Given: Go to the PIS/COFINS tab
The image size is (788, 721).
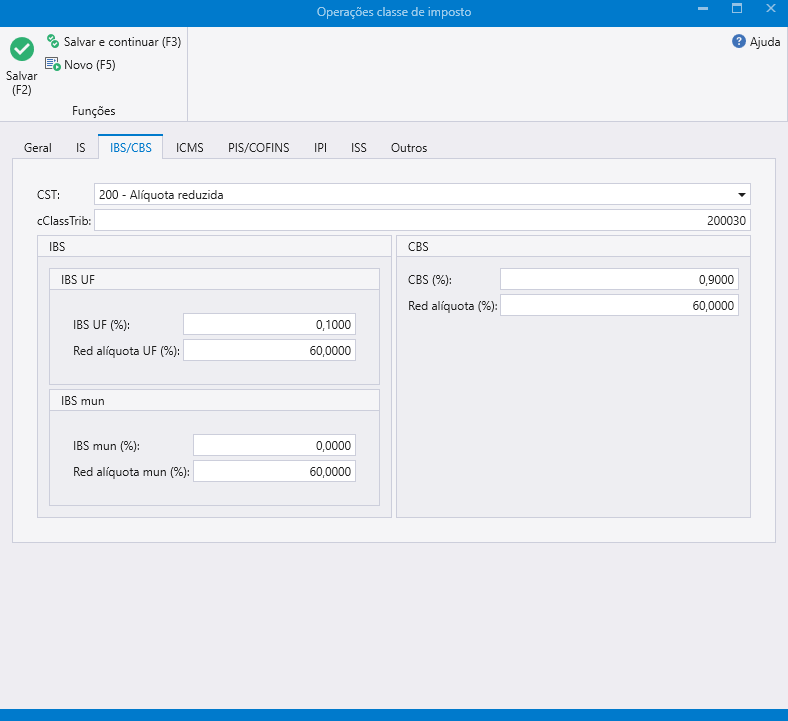Looking at the screenshot, I should 258,148.
